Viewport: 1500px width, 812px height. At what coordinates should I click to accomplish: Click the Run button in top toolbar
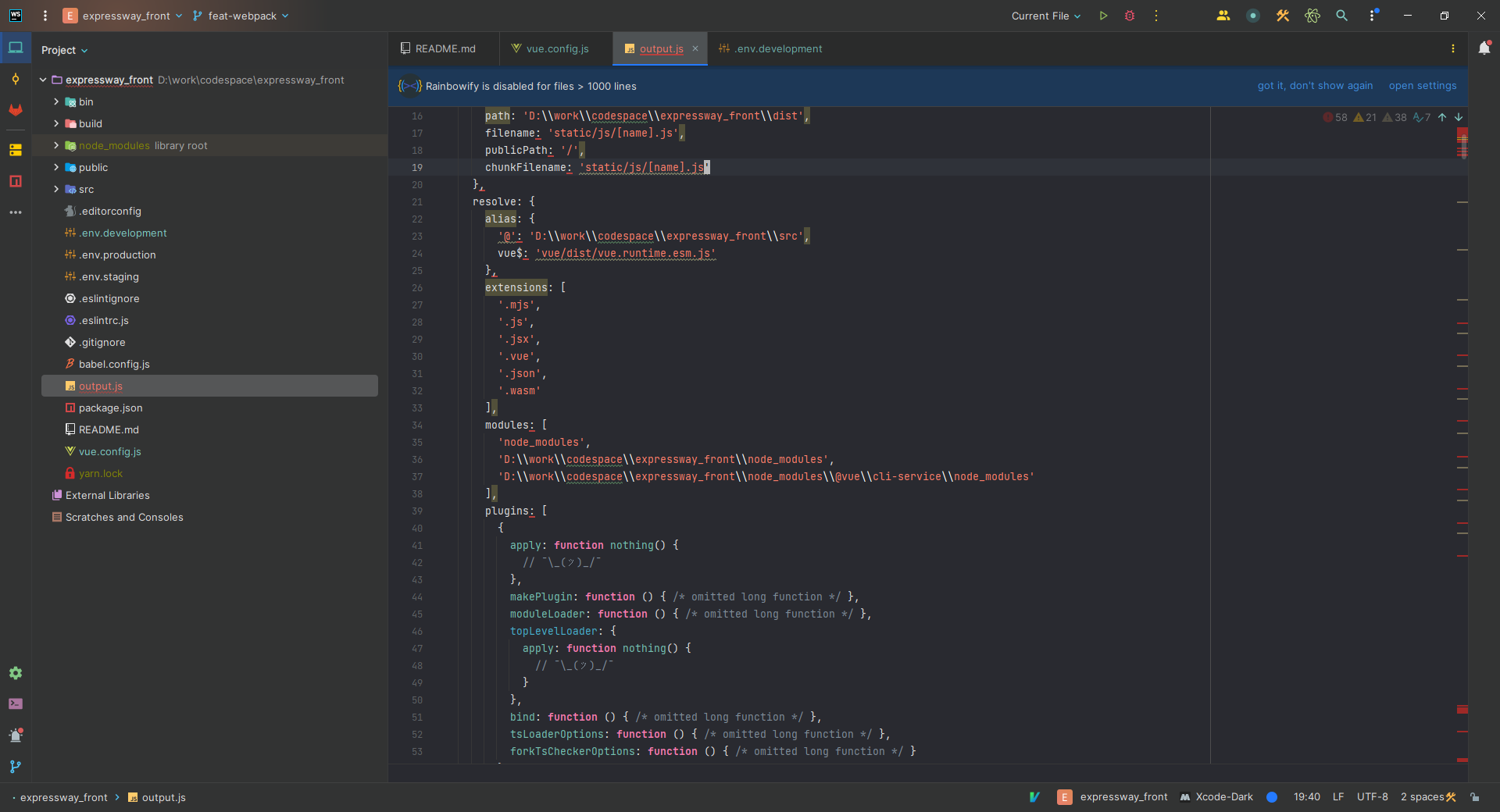[x=1103, y=16]
